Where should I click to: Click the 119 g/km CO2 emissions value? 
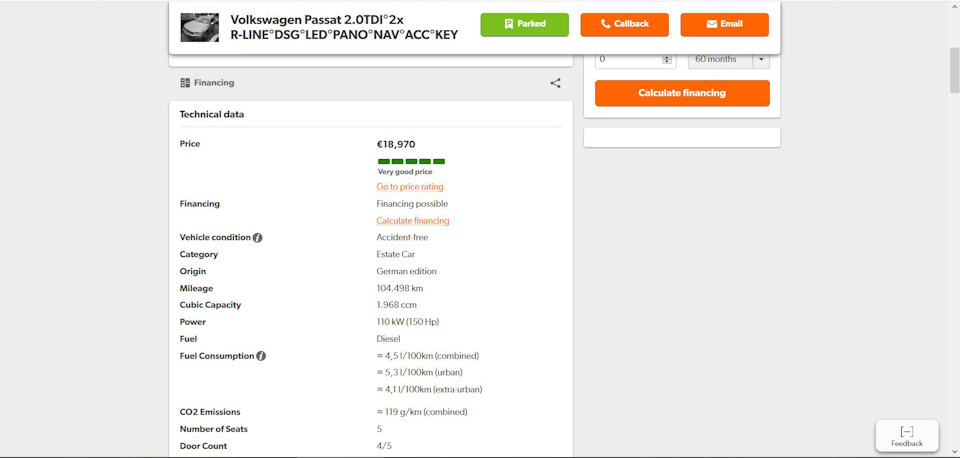(422, 412)
